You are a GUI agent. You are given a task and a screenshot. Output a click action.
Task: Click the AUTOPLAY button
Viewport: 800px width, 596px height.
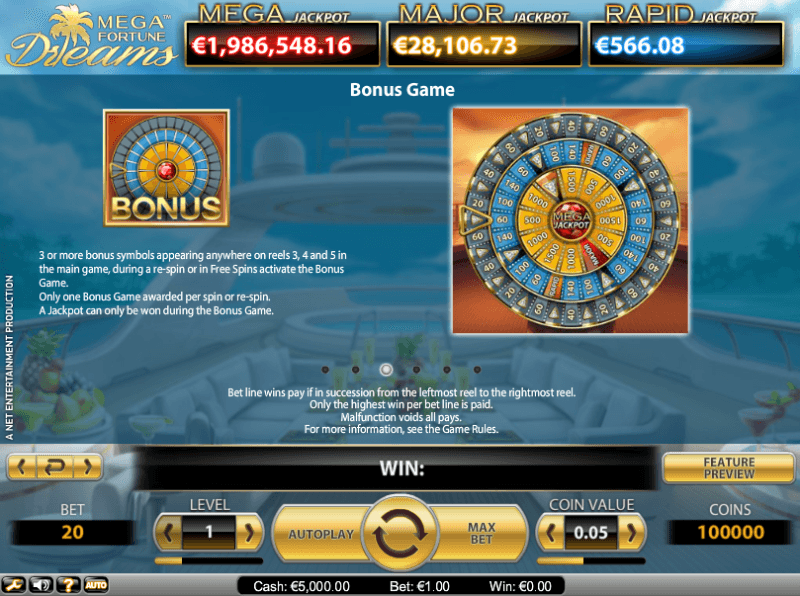tap(321, 534)
